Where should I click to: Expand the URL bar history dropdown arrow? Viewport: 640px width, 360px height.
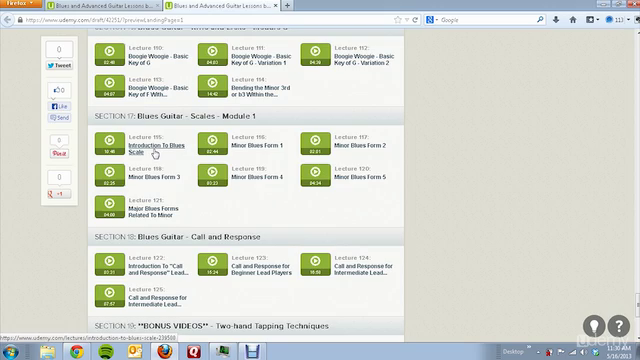point(407,20)
